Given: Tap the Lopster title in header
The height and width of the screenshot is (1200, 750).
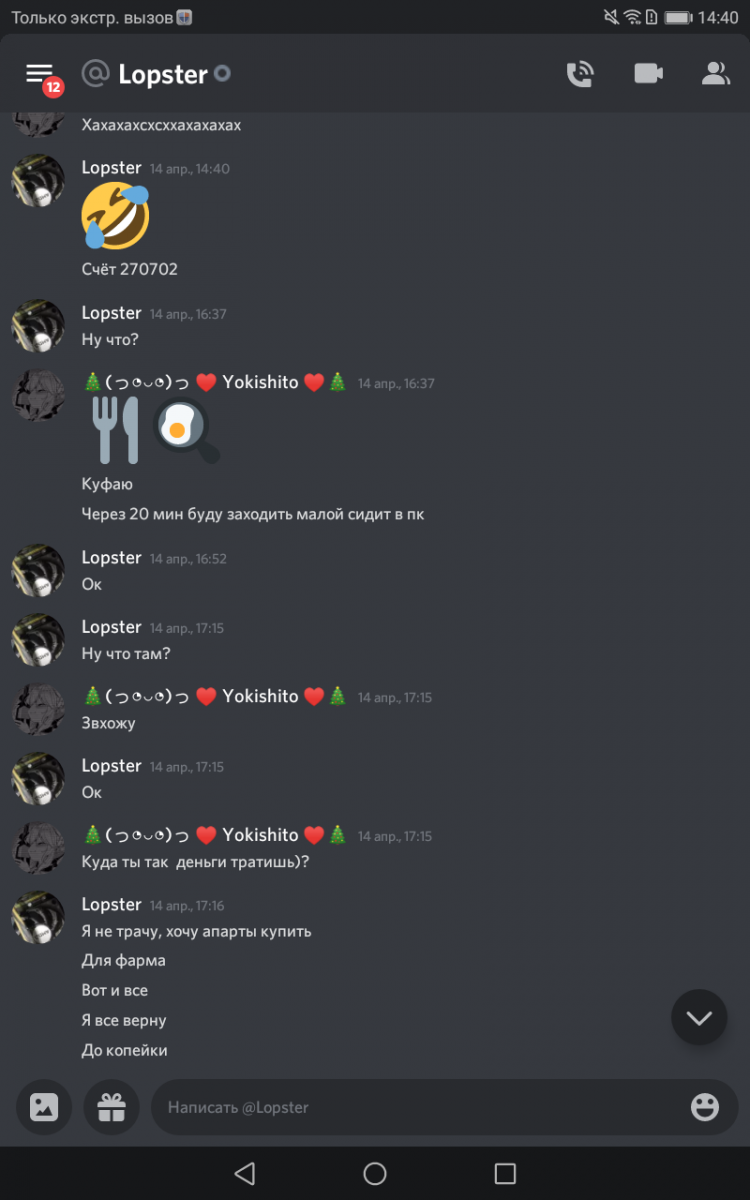Looking at the screenshot, I should (163, 74).
